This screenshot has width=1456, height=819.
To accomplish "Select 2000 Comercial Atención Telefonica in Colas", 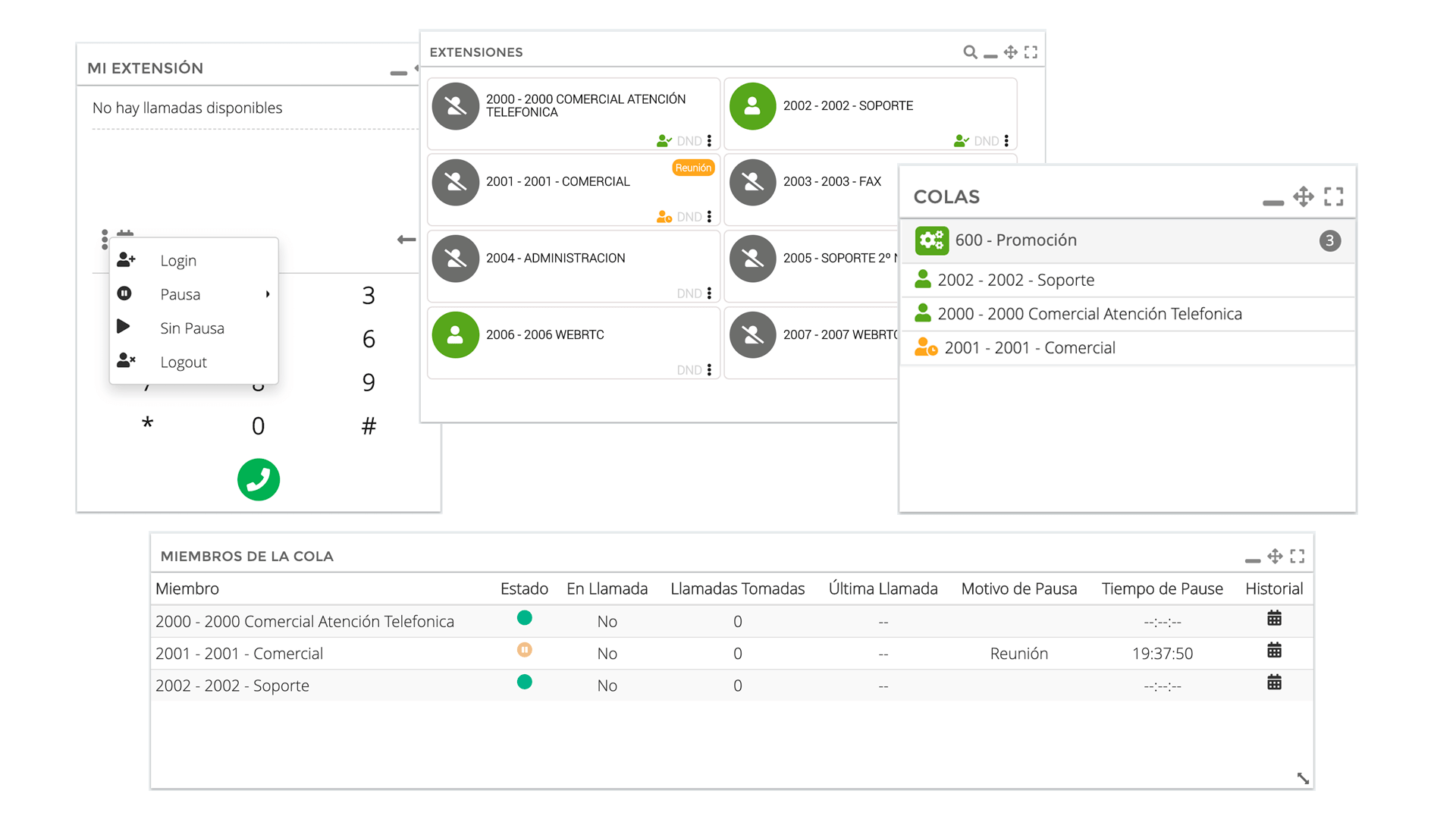I will 1128,314.
